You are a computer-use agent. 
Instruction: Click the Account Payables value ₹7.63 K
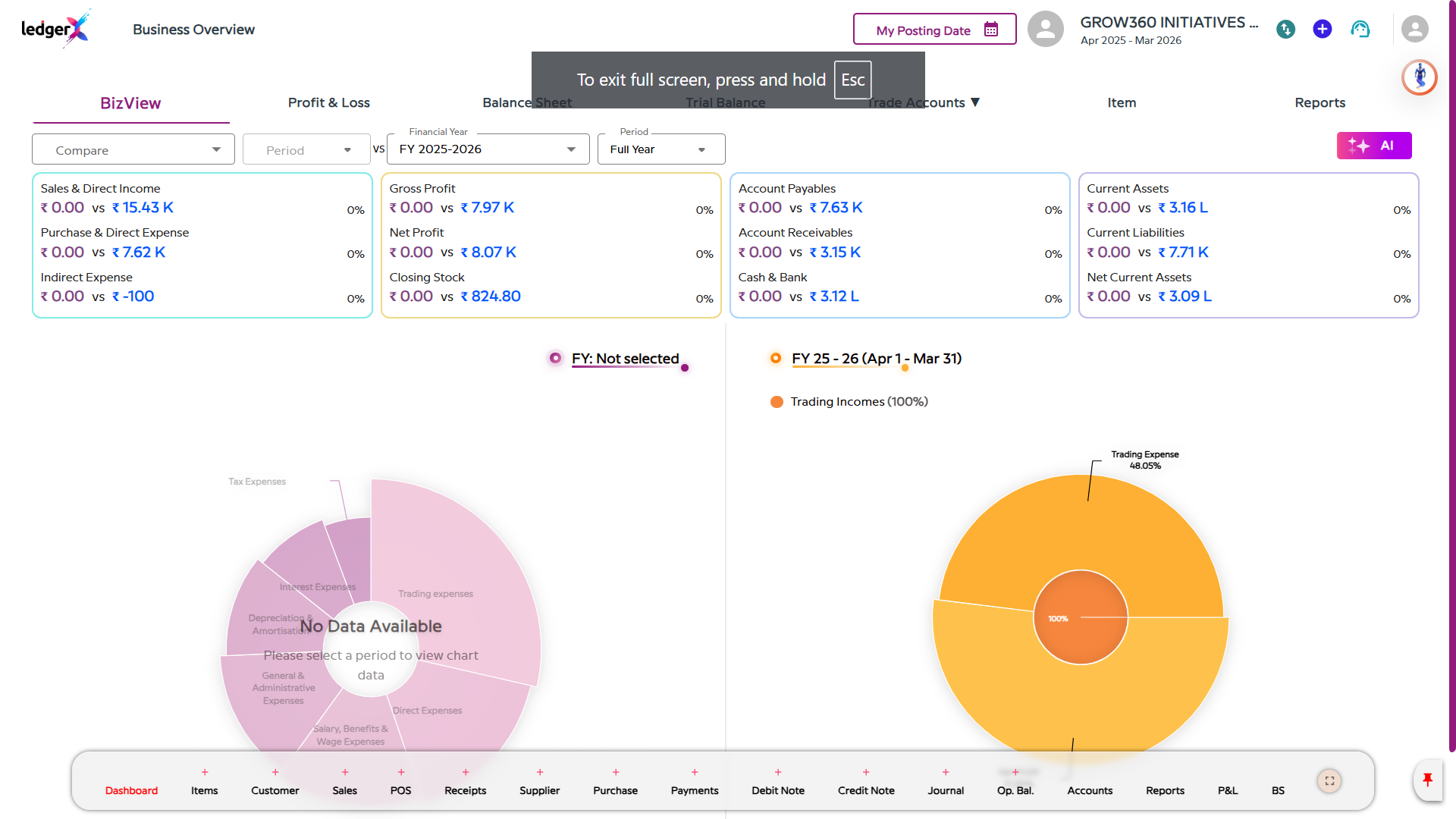[x=836, y=208]
